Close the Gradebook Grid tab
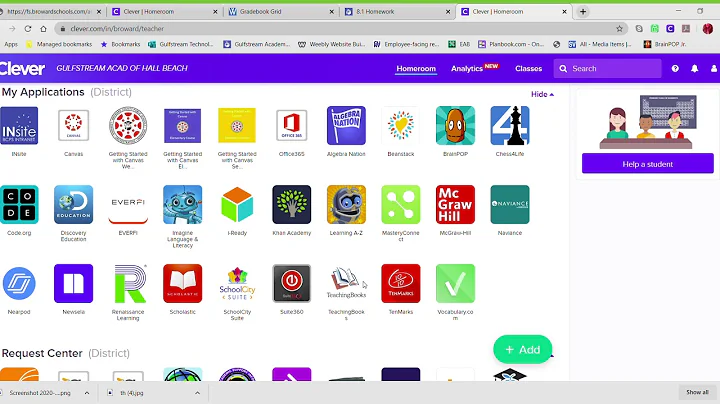 pyautogui.click(x=332, y=12)
